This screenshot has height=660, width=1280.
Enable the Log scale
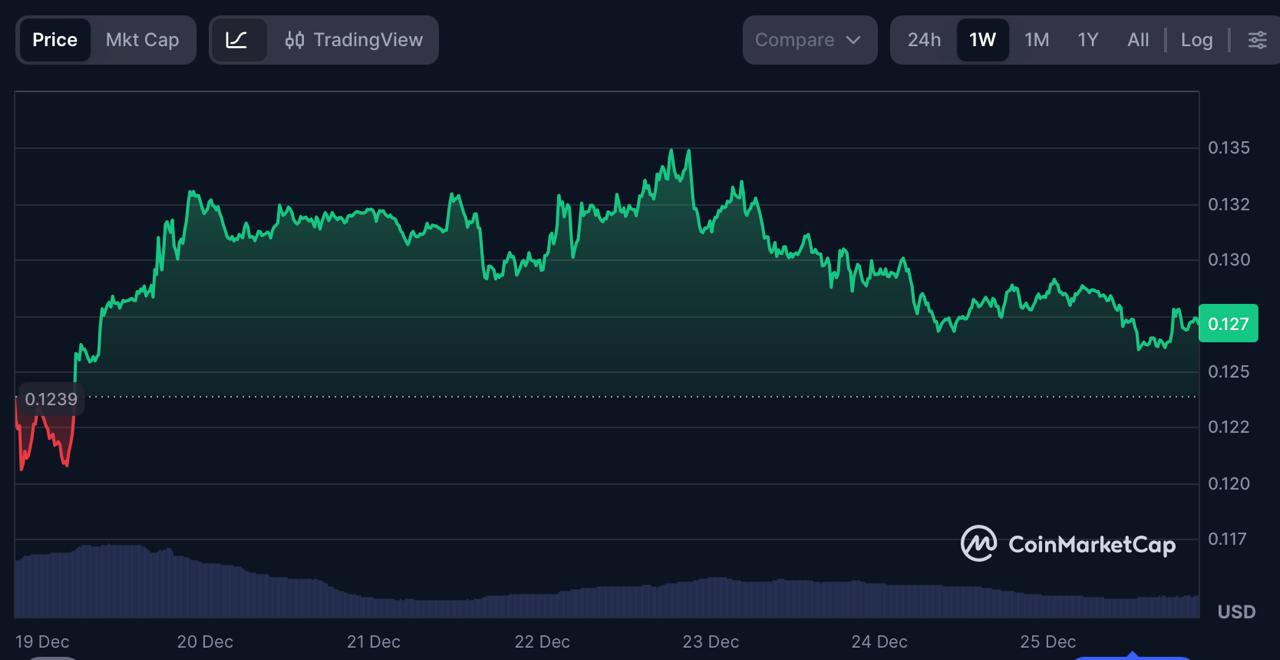coord(1197,40)
